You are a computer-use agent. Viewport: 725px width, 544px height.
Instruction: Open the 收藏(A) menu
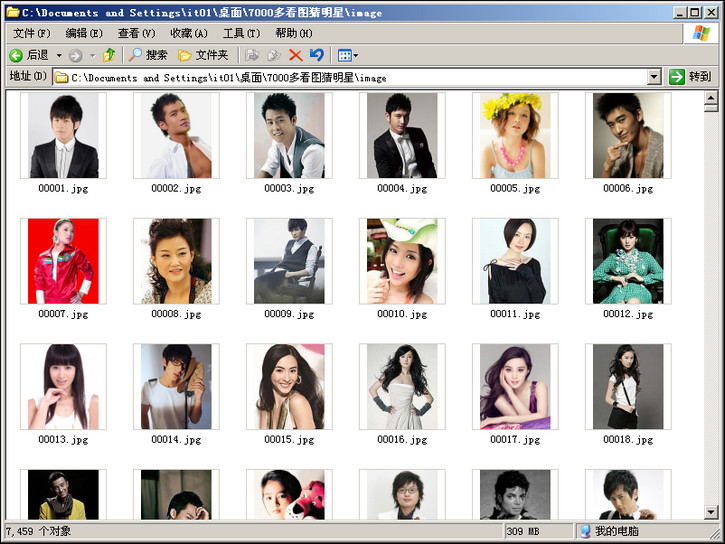pyautogui.click(x=189, y=33)
